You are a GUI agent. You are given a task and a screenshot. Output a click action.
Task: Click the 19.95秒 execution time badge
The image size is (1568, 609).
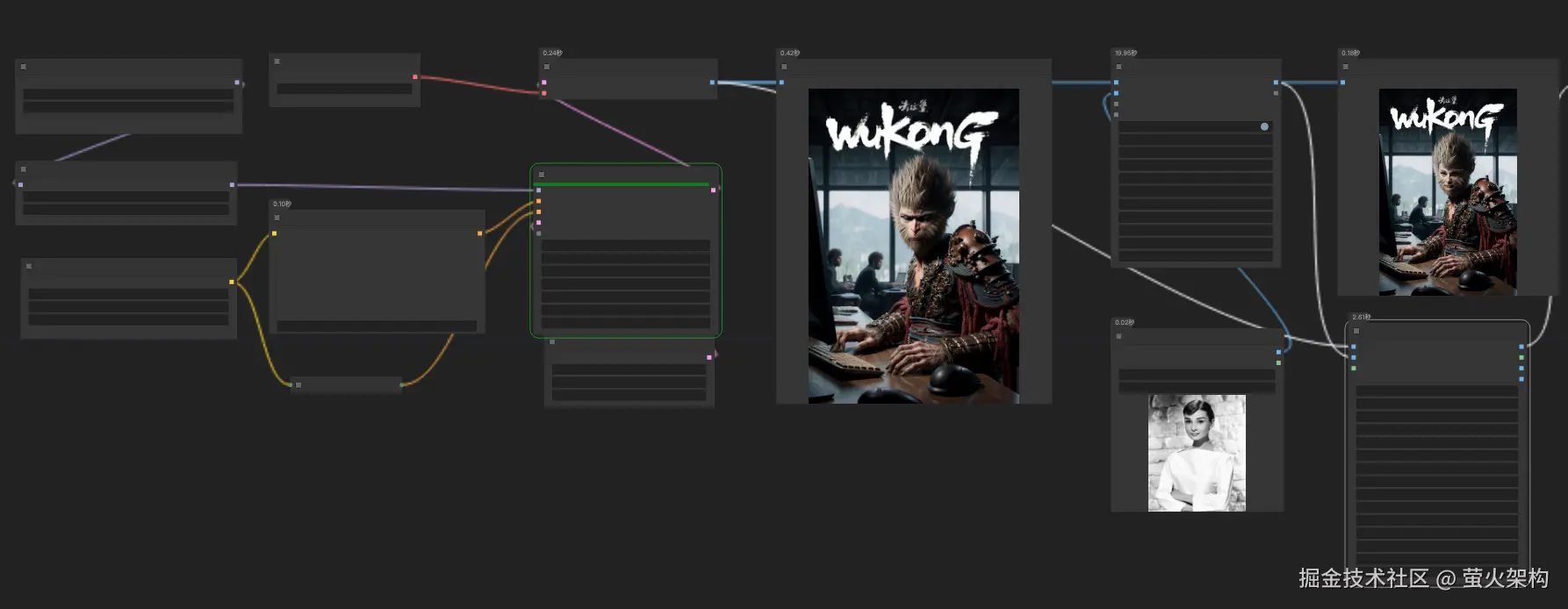tap(1125, 54)
